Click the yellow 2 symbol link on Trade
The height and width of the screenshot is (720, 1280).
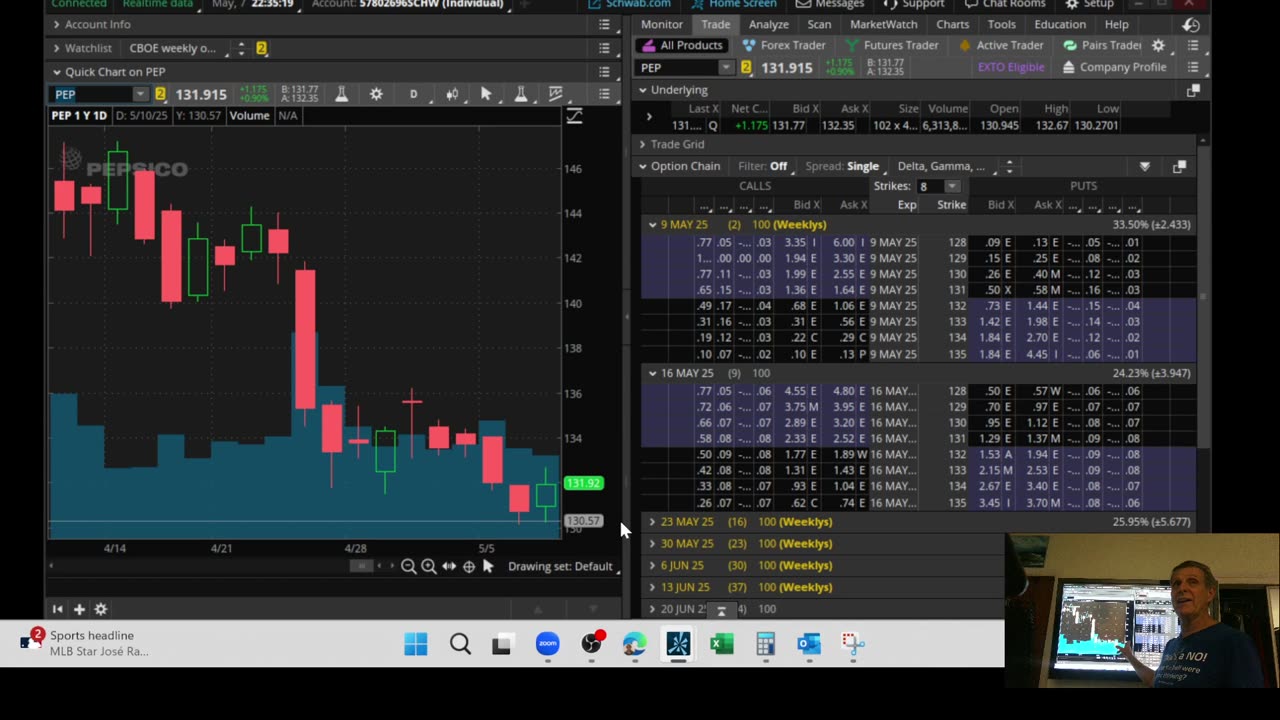pyautogui.click(x=746, y=67)
